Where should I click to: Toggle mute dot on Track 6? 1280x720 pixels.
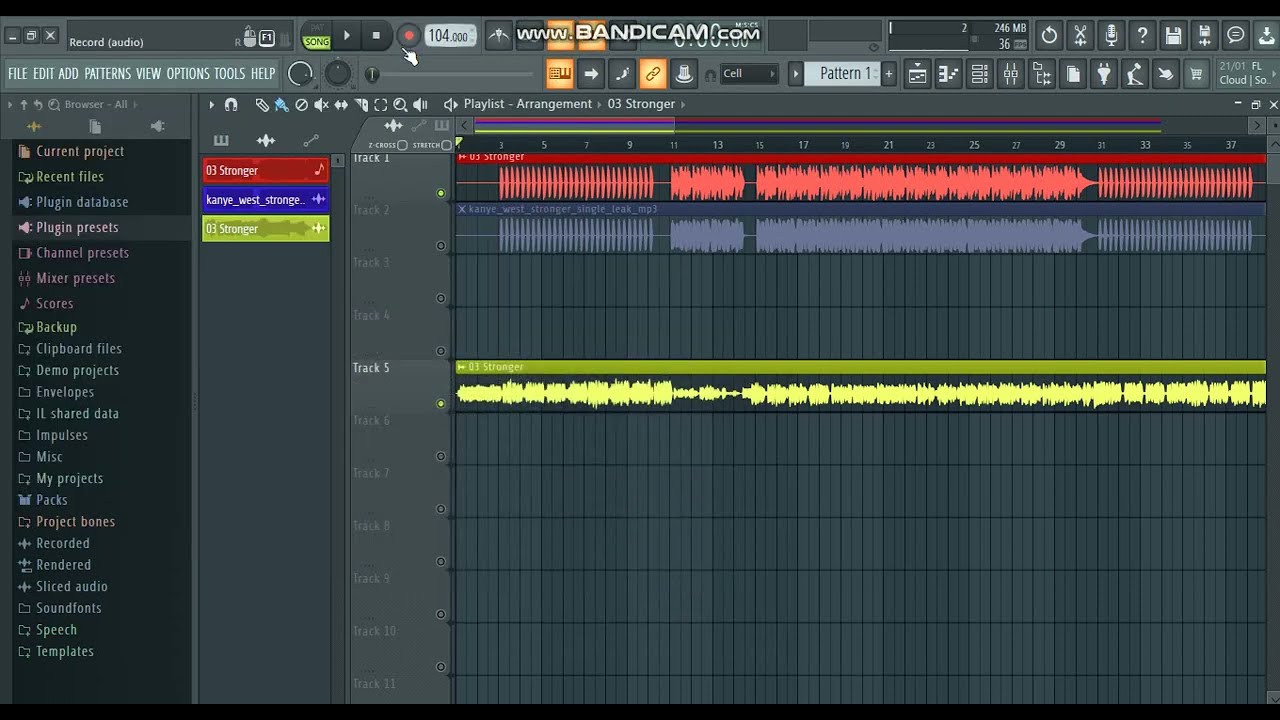click(x=441, y=456)
